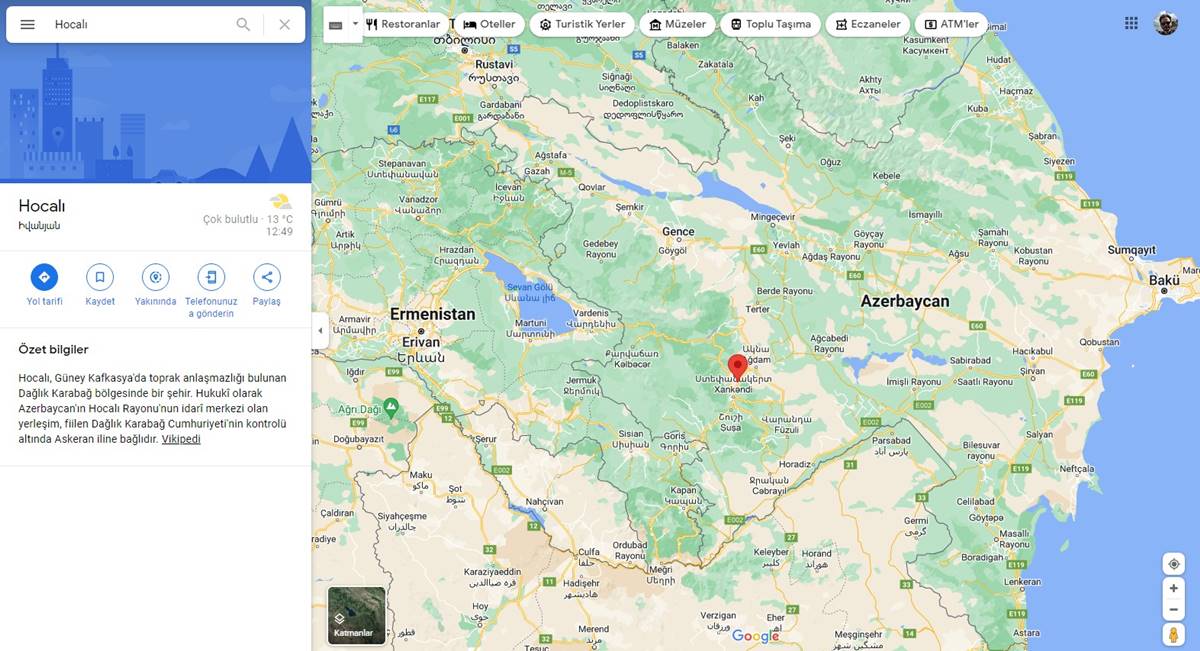The height and width of the screenshot is (651, 1200).
Task: Filter map by Restoranlar
Action: click(403, 24)
